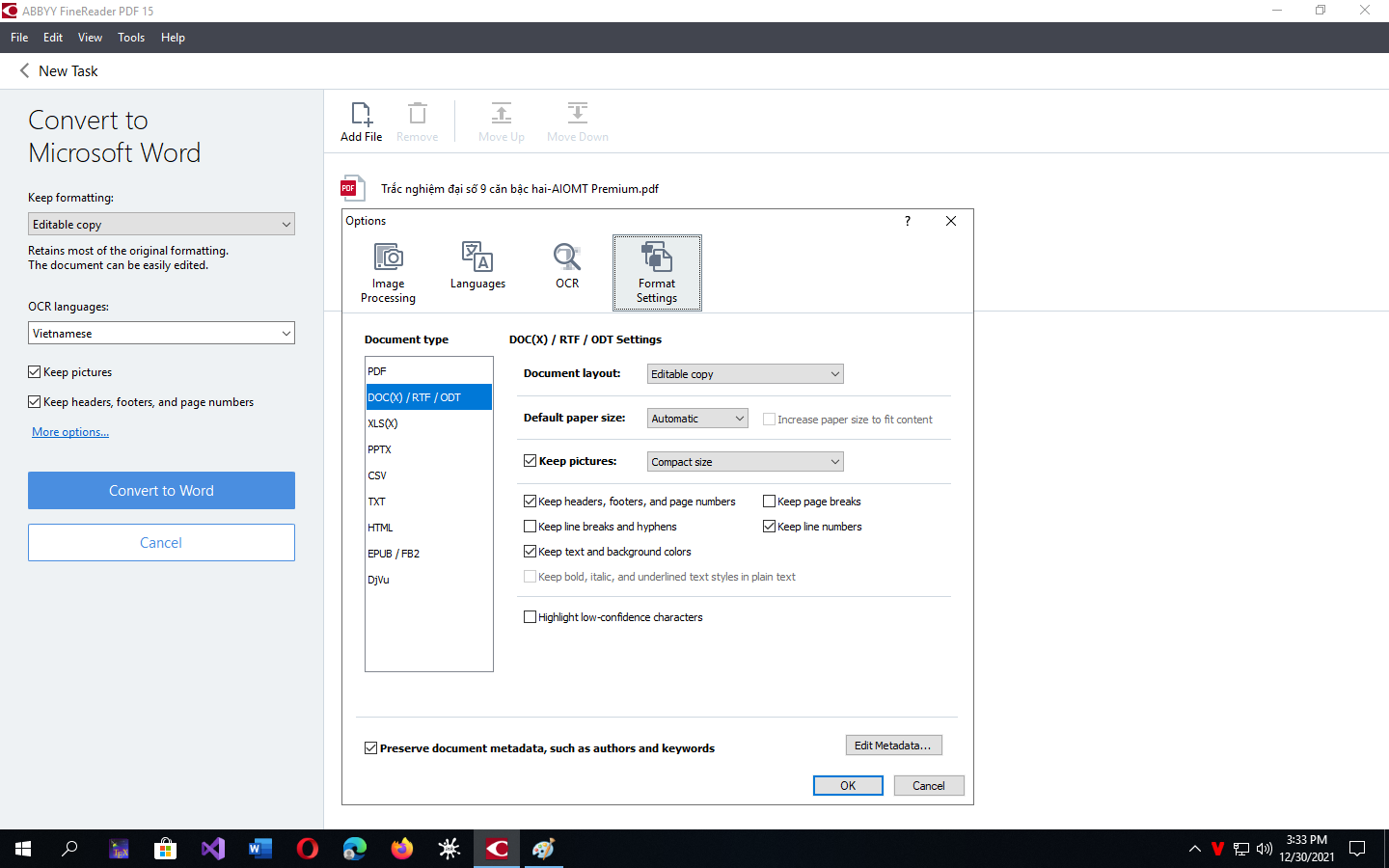
Task: Open the Format Settings tab
Action: (657, 273)
